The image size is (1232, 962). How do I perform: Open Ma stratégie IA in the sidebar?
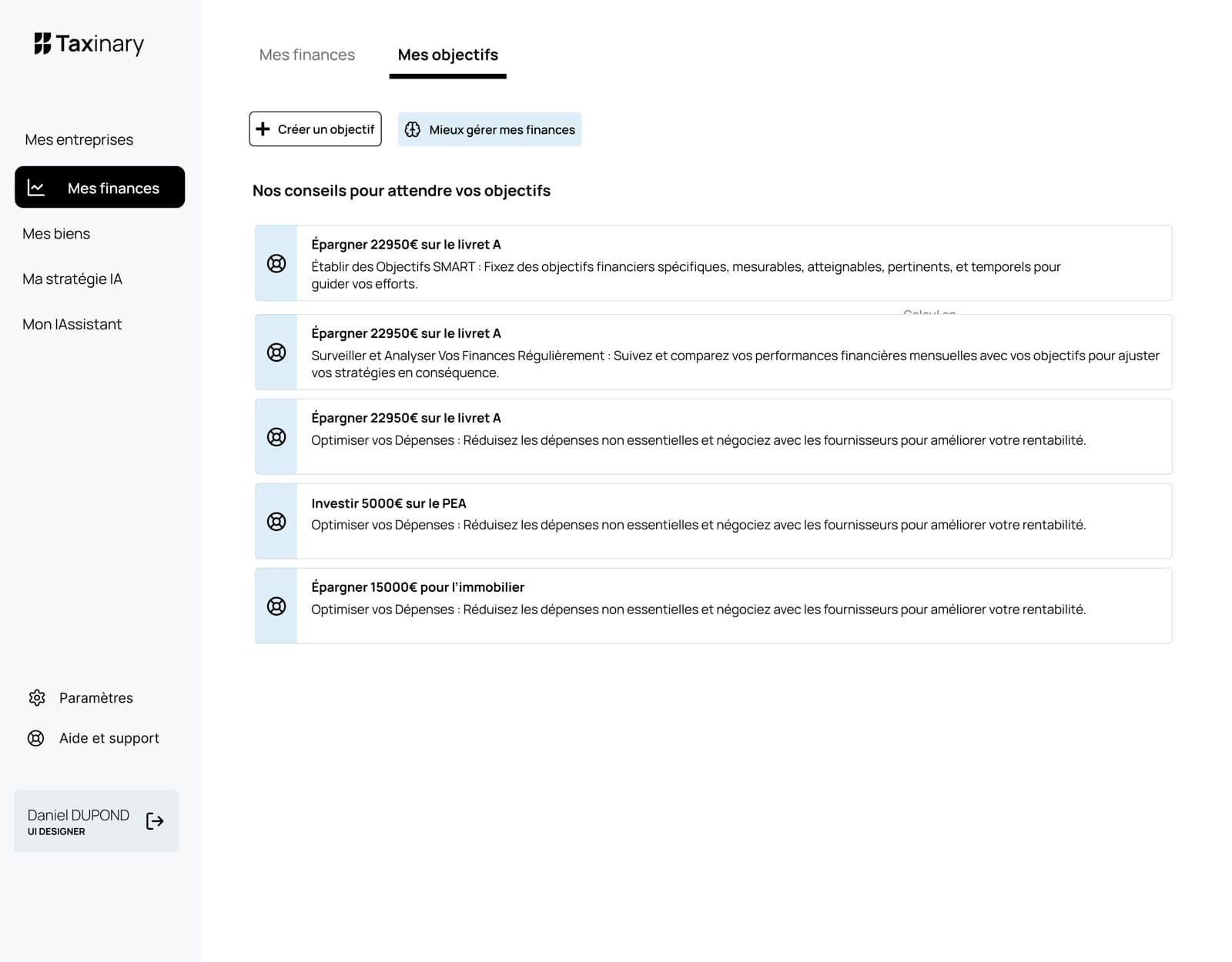(x=72, y=279)
